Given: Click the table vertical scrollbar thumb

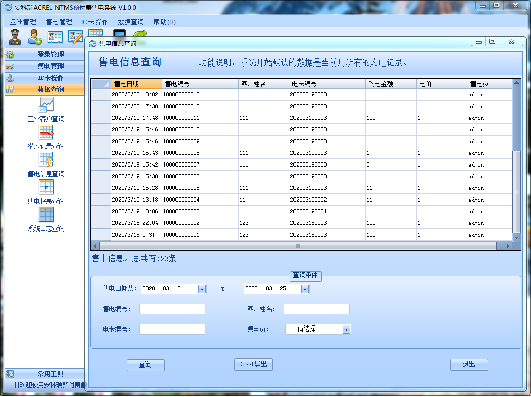Looking at the screenshot, I should (x=516, y=192).
